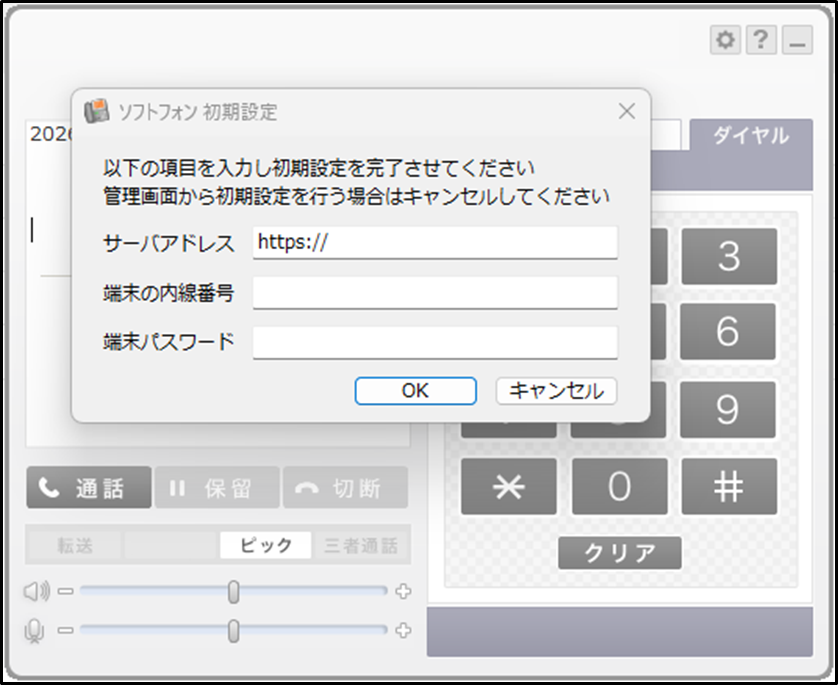838x685 pixels.
Task: Click the minus icon beside microphone slider
Action: (65, 630)
